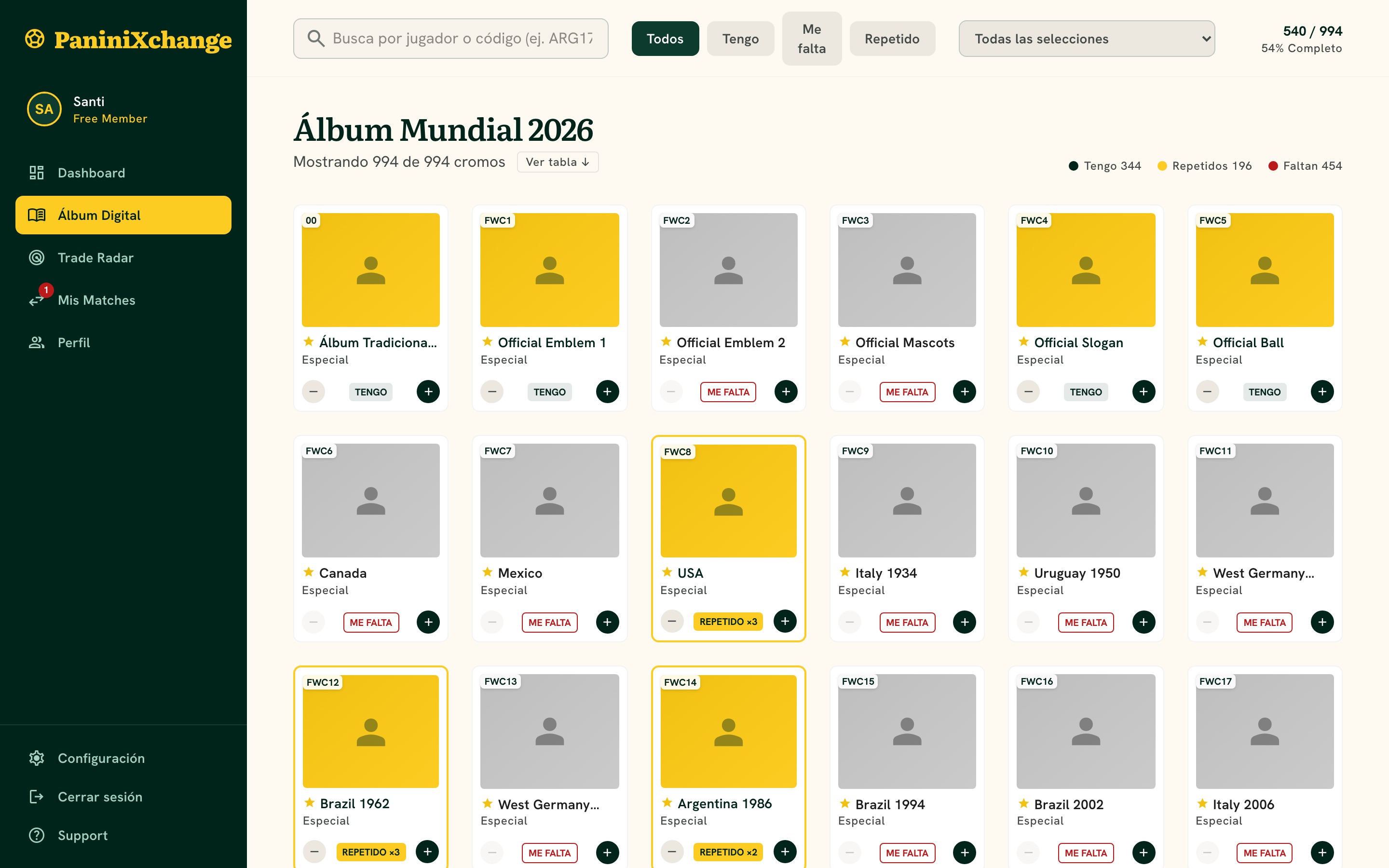Screen dimensions: 1389x868
Task: Open Mis Matches with notification badge
Action: coord(123,300)
